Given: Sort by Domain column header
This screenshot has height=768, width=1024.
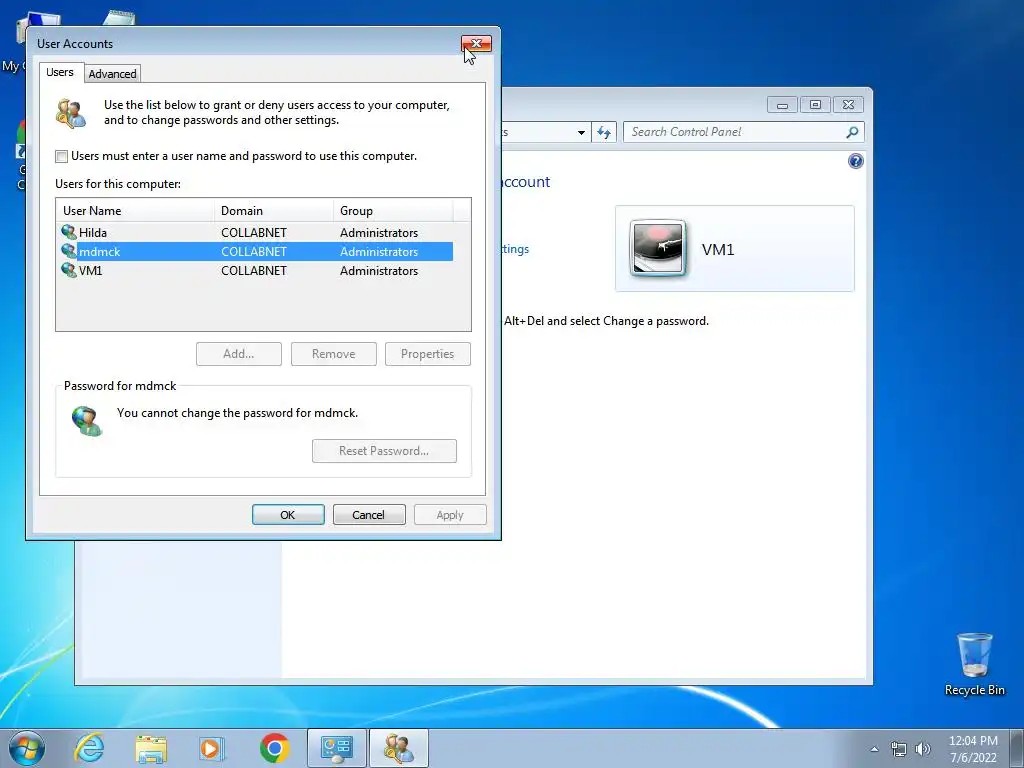Looking at the screenshot, I should pos(274,210).
